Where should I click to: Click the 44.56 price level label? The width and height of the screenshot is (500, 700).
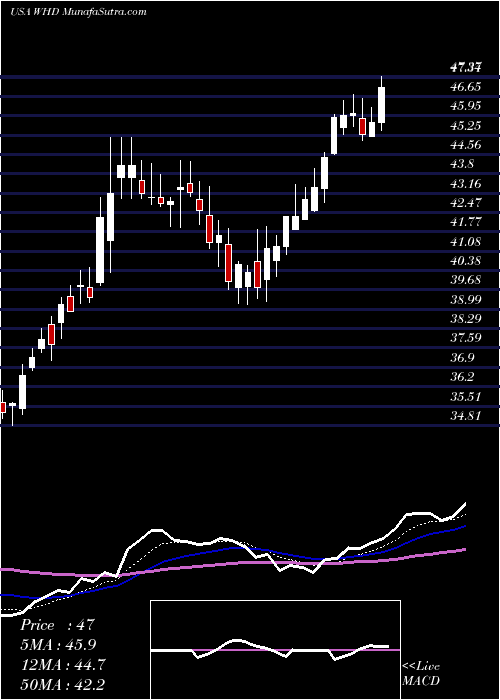click(x=466, y=145)
